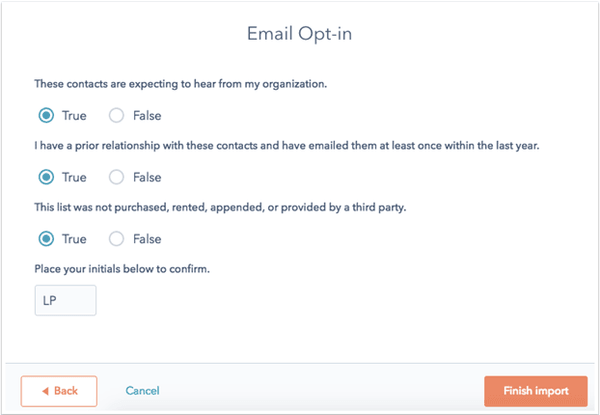This screenshot has width=600, height=415.
Task: Choose False for prior relationship statement
Action: [117, 177]
